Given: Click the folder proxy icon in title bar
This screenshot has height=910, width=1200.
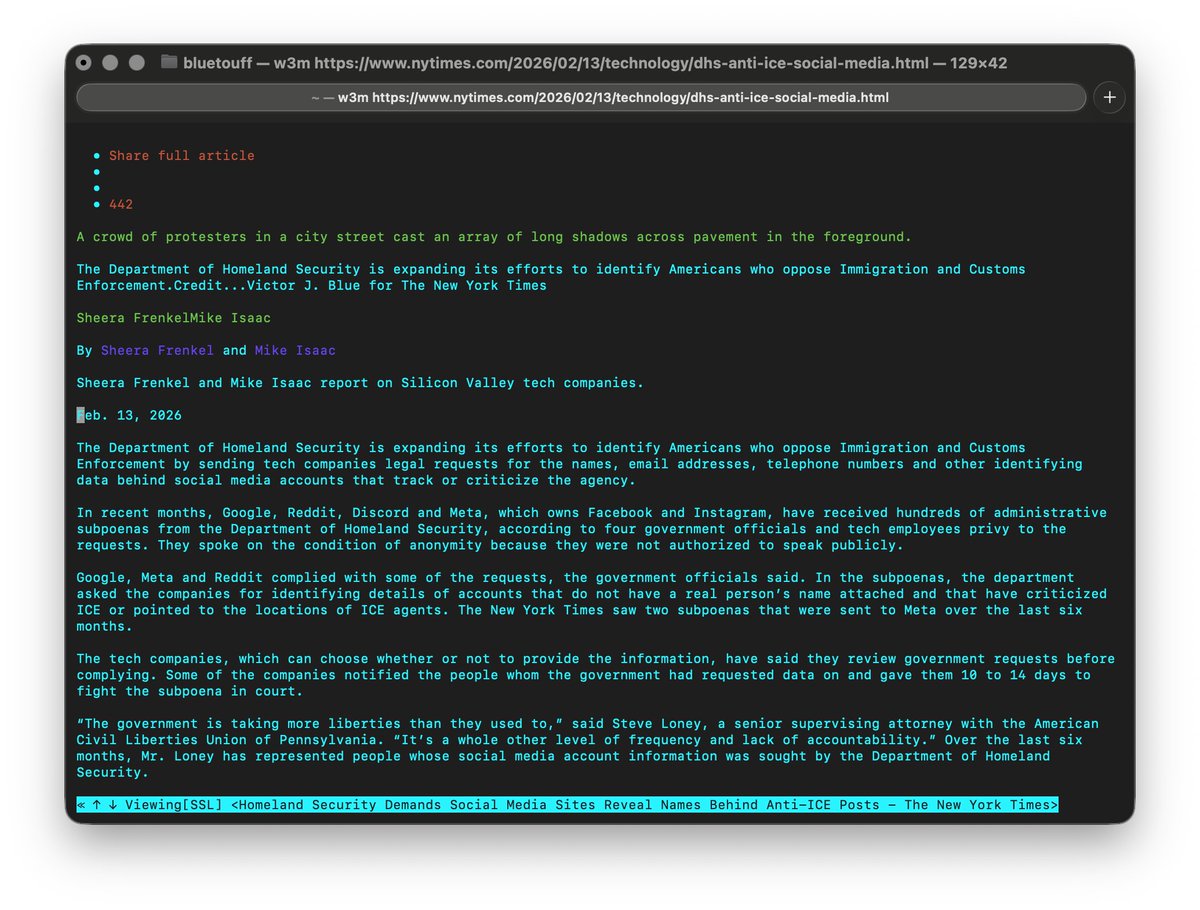Looking at the screenshot, I should pos(169,63).
